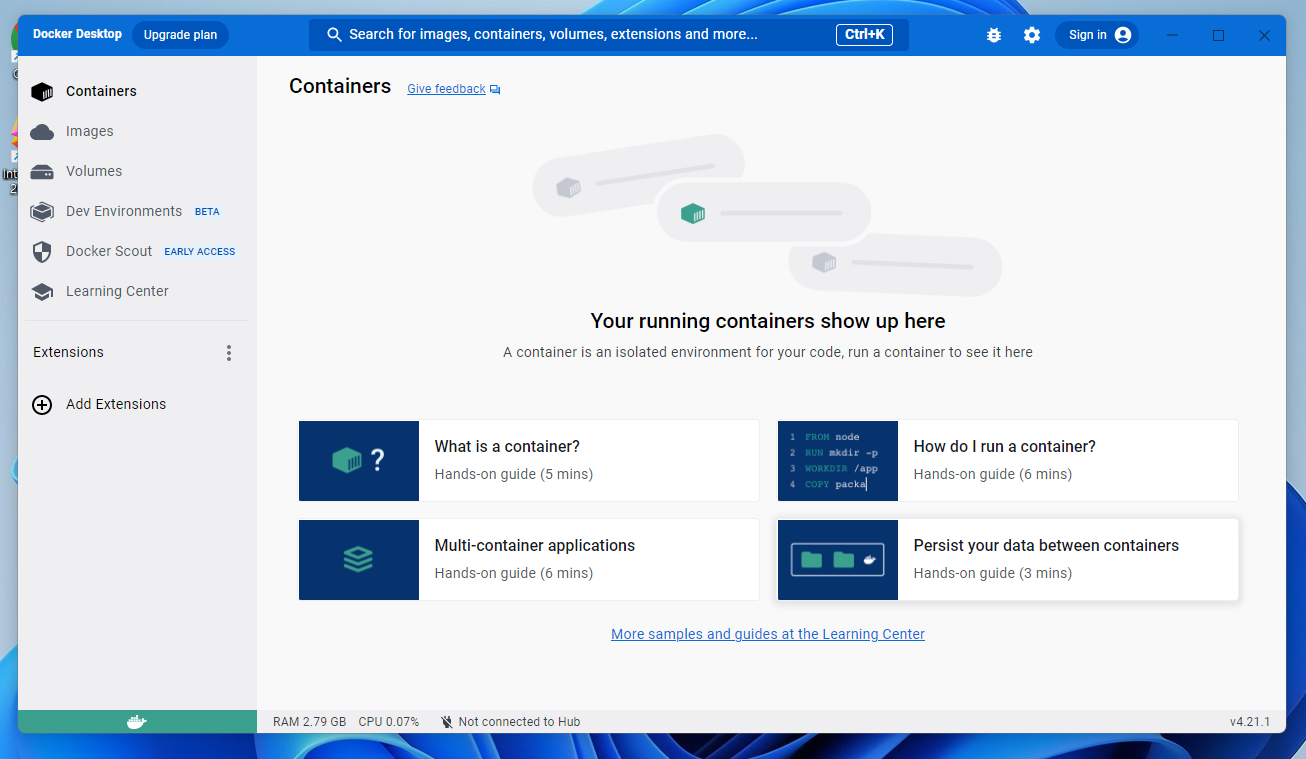Open the Multi-container applications stack thumbnail

pyautogui.click(x=359, y=560)
